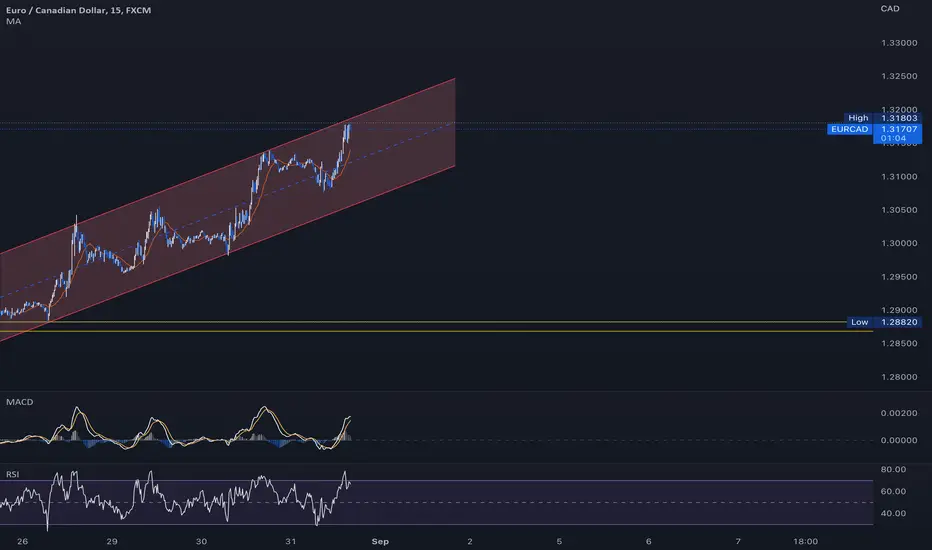Click the 01:04 candle countdown timer

pos(893,139)
